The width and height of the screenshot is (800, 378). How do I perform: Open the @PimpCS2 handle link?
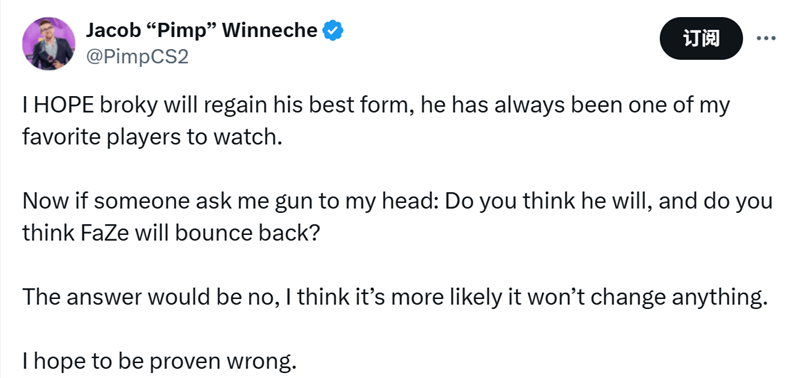click(x=137, y=57)
